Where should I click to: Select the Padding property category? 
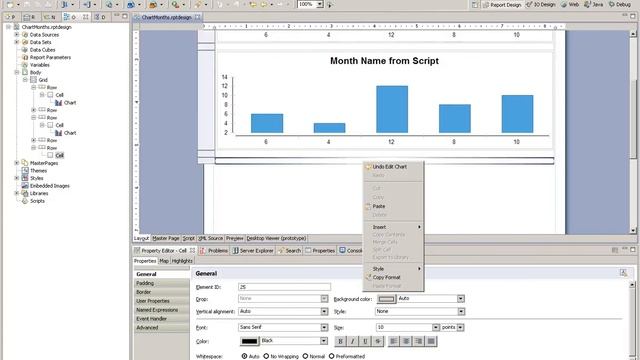[162, 283]
